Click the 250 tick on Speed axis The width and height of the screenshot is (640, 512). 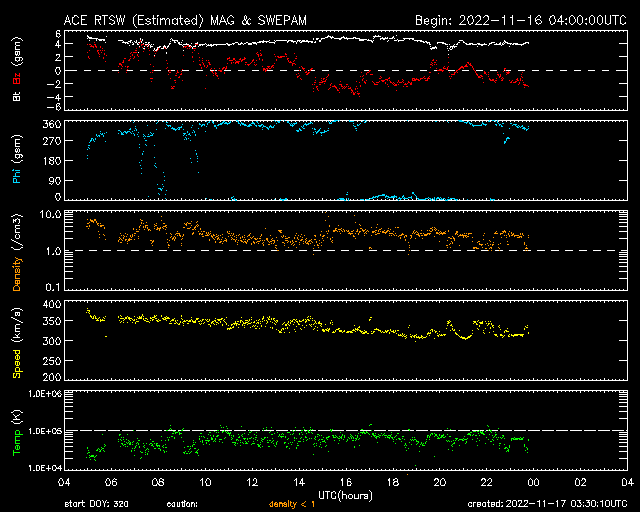(52, 361)
